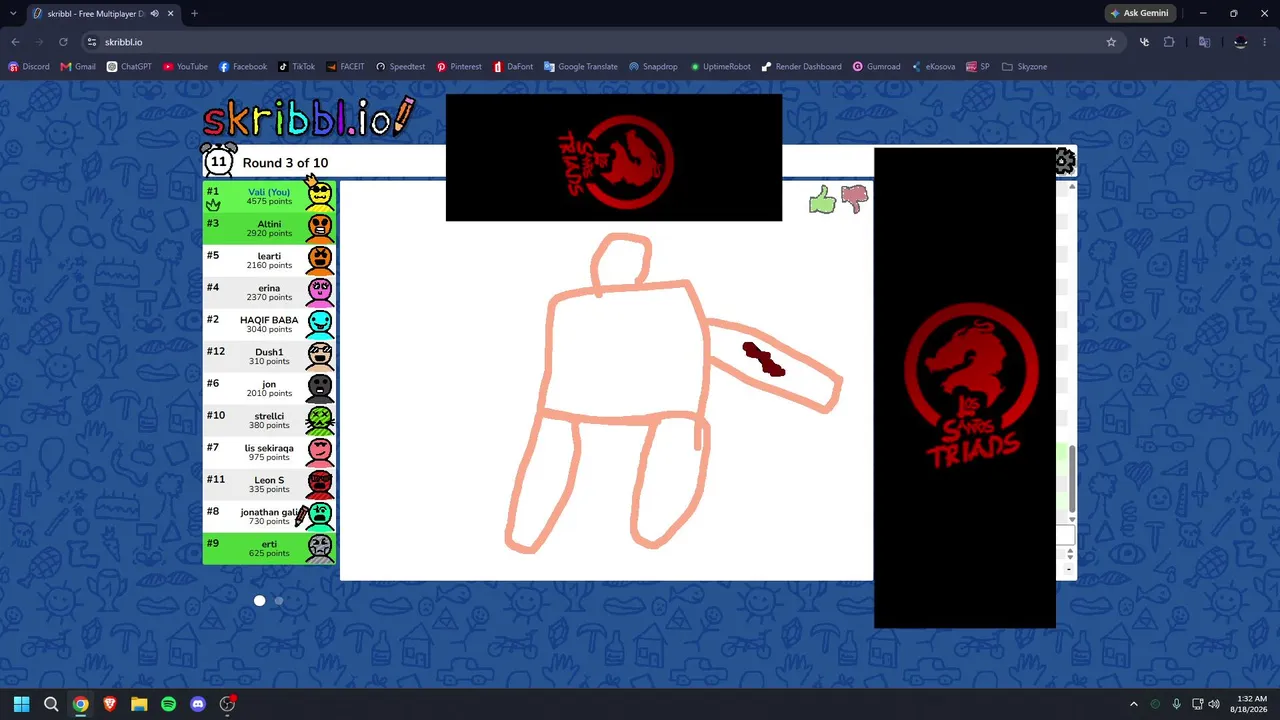Click Altini's orange avatar
Image resolution: width=1280 pixels, height=720 pixels.
pos(320,228)
